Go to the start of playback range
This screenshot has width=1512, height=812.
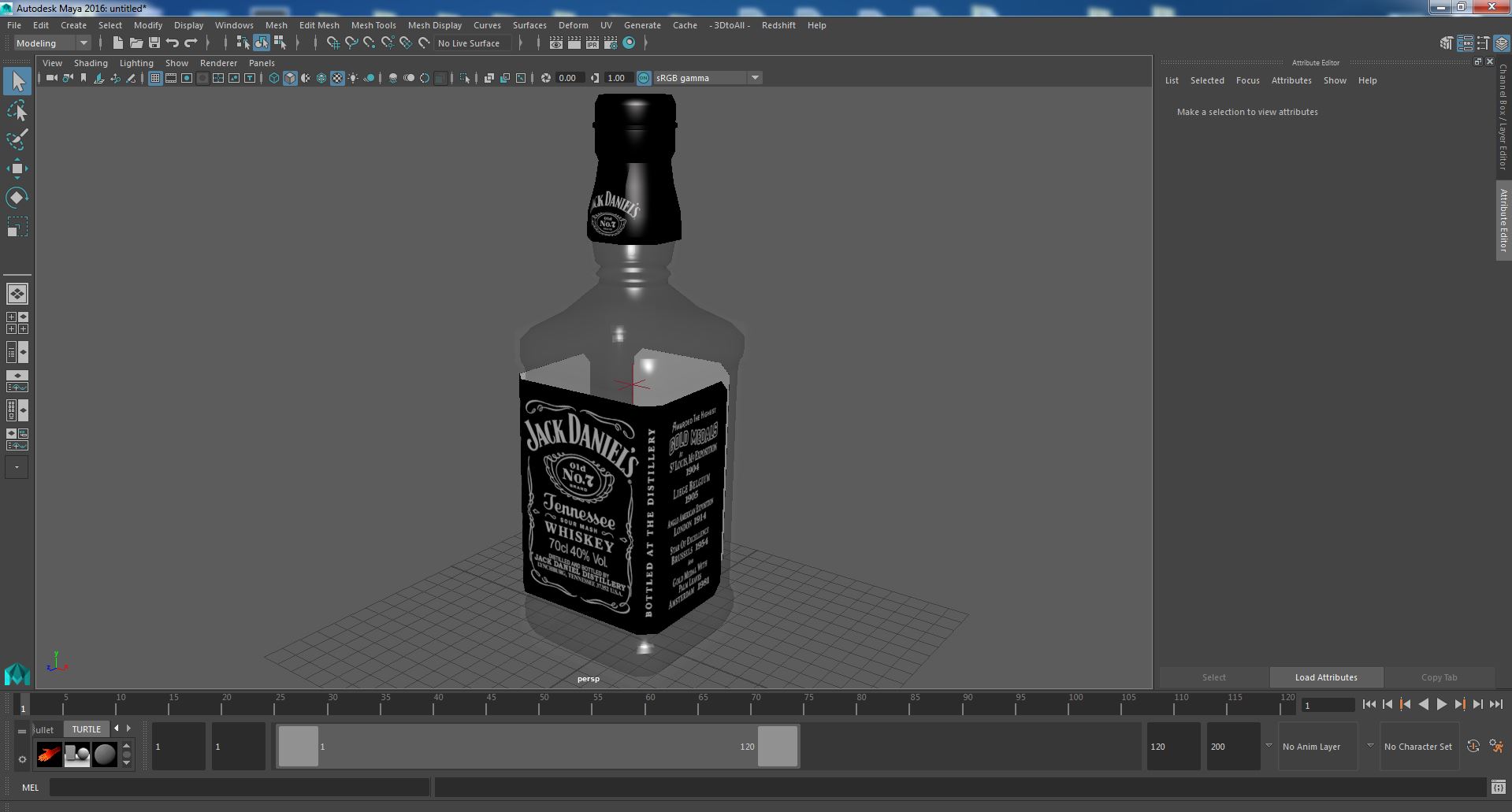coord(1369,705)
